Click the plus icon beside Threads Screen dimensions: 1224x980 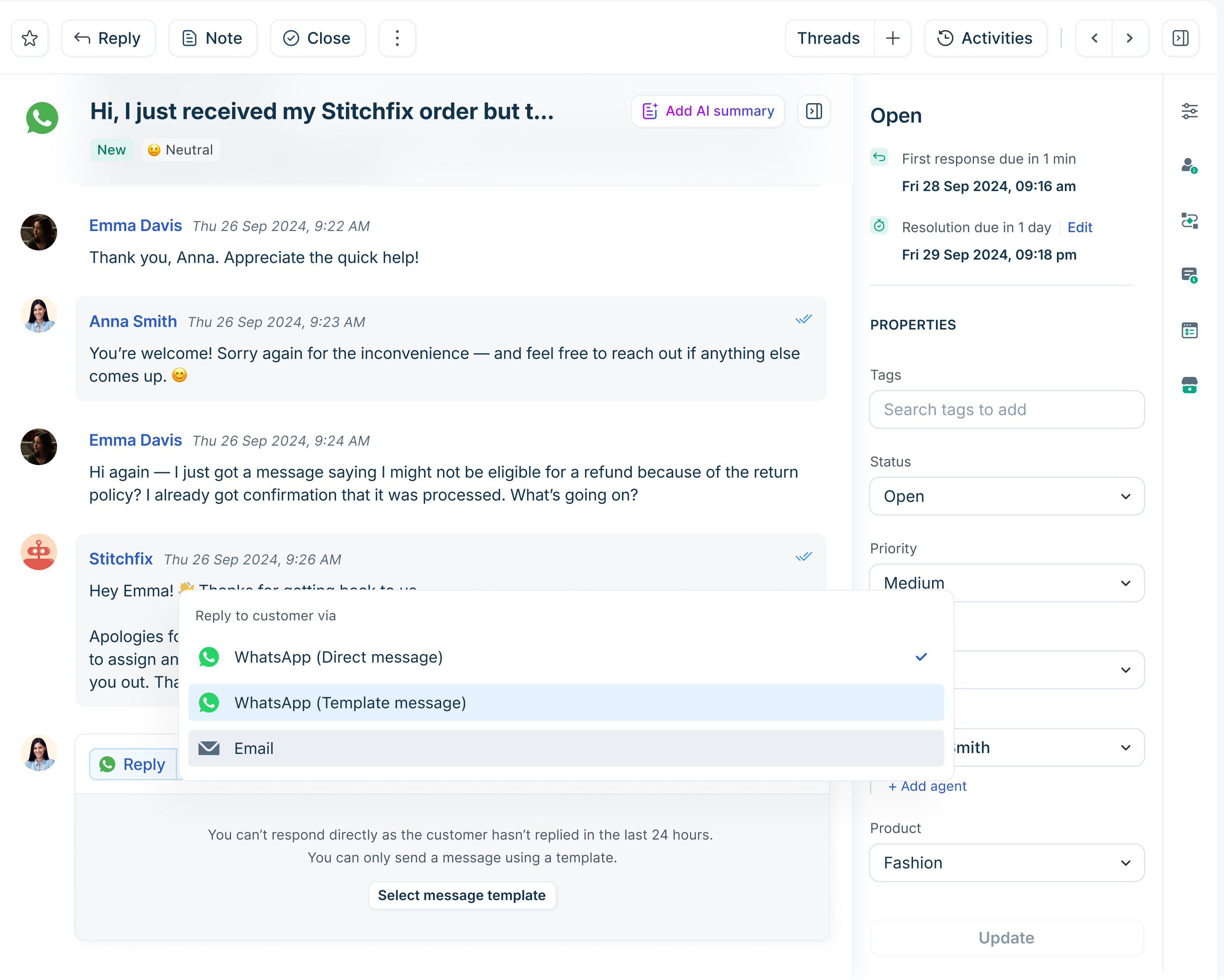pyautogui.click(x=892, y=38)
